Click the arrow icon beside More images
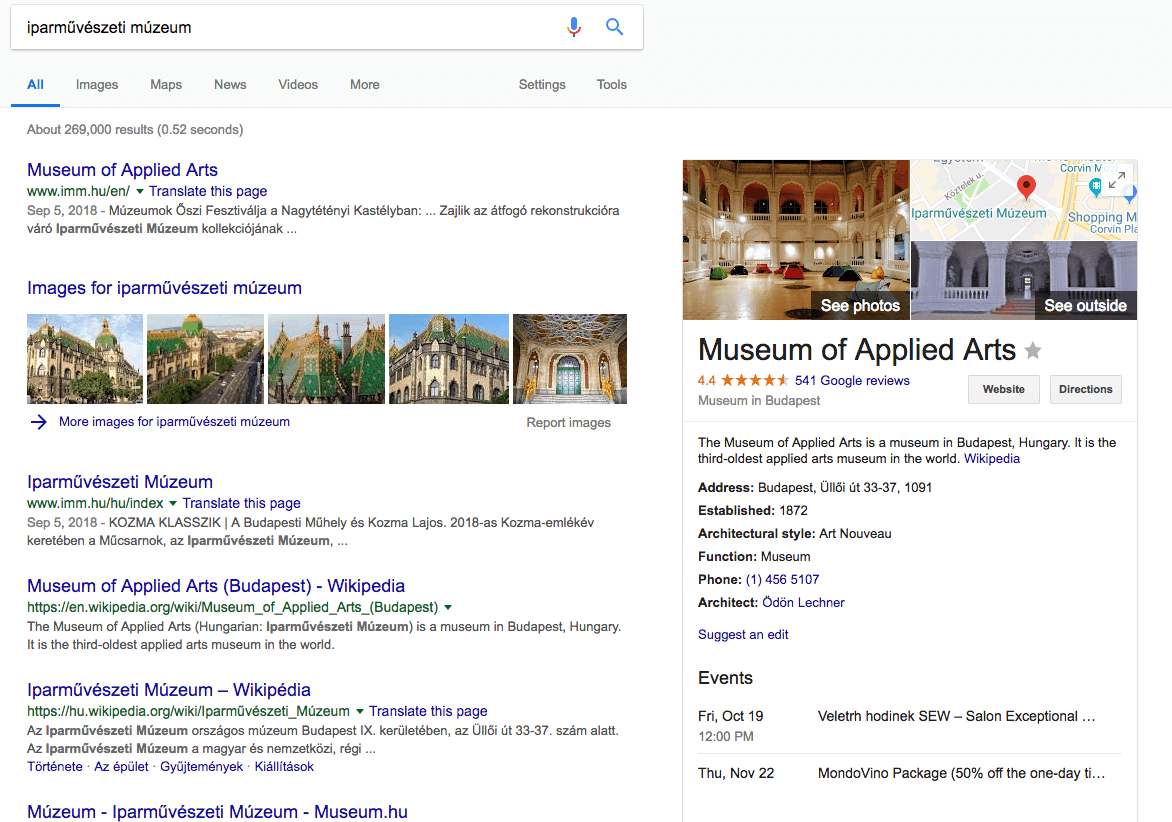 tap(38, 422)
